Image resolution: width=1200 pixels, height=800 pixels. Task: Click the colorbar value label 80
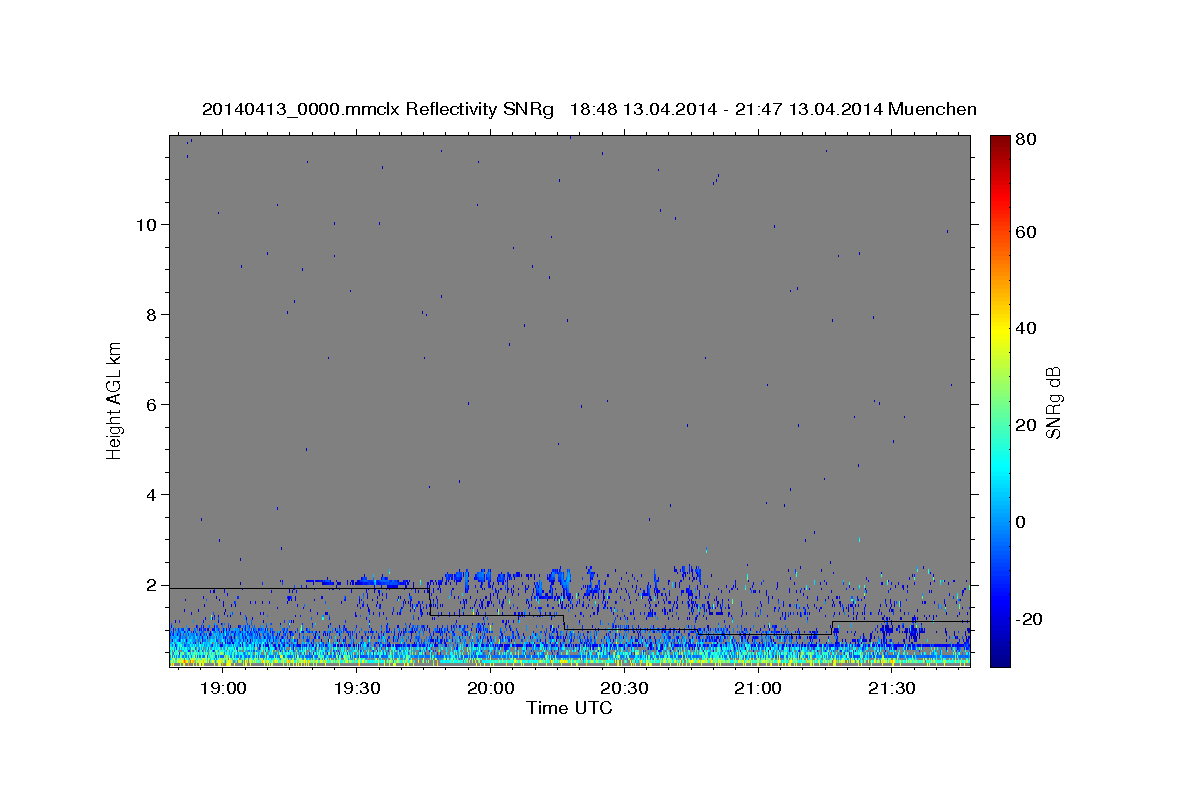click(x=1025, y=140)
